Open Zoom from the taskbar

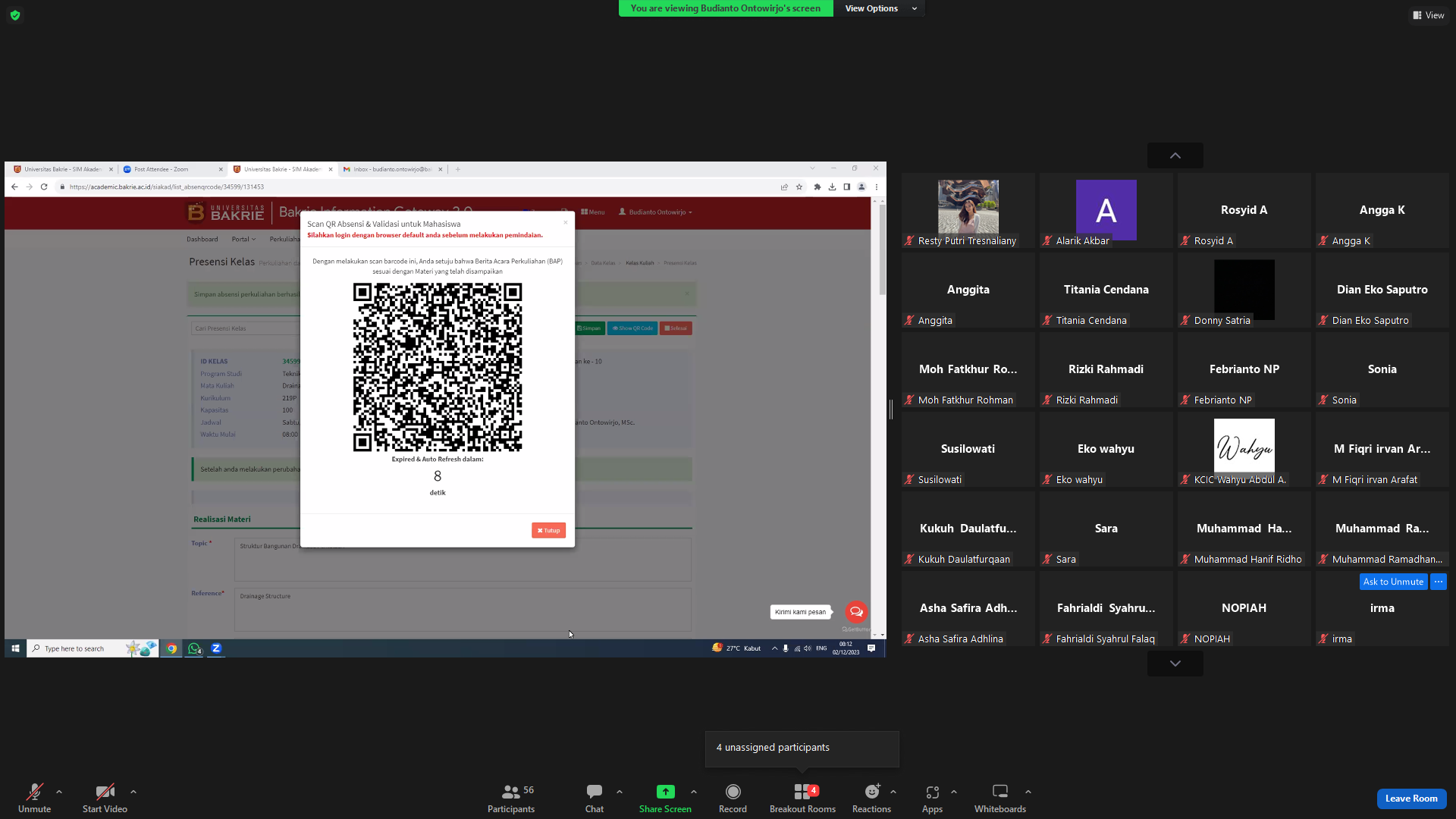coord(216,648)
